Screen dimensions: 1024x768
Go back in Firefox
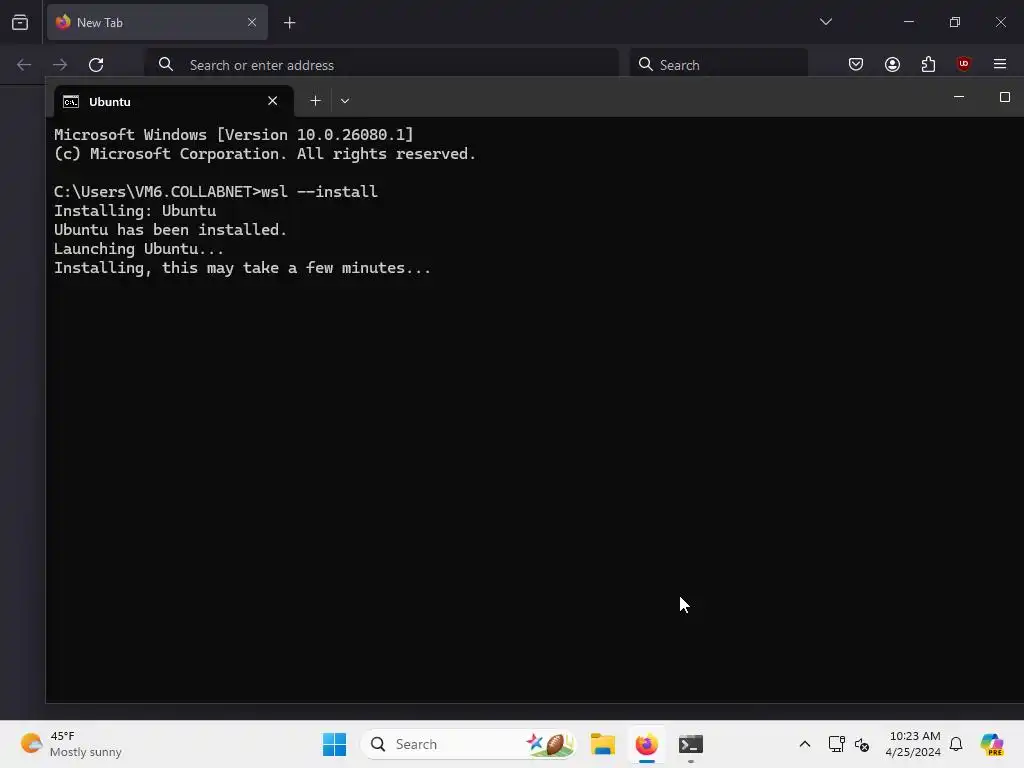pyautogui.click(x=24, y=64)
